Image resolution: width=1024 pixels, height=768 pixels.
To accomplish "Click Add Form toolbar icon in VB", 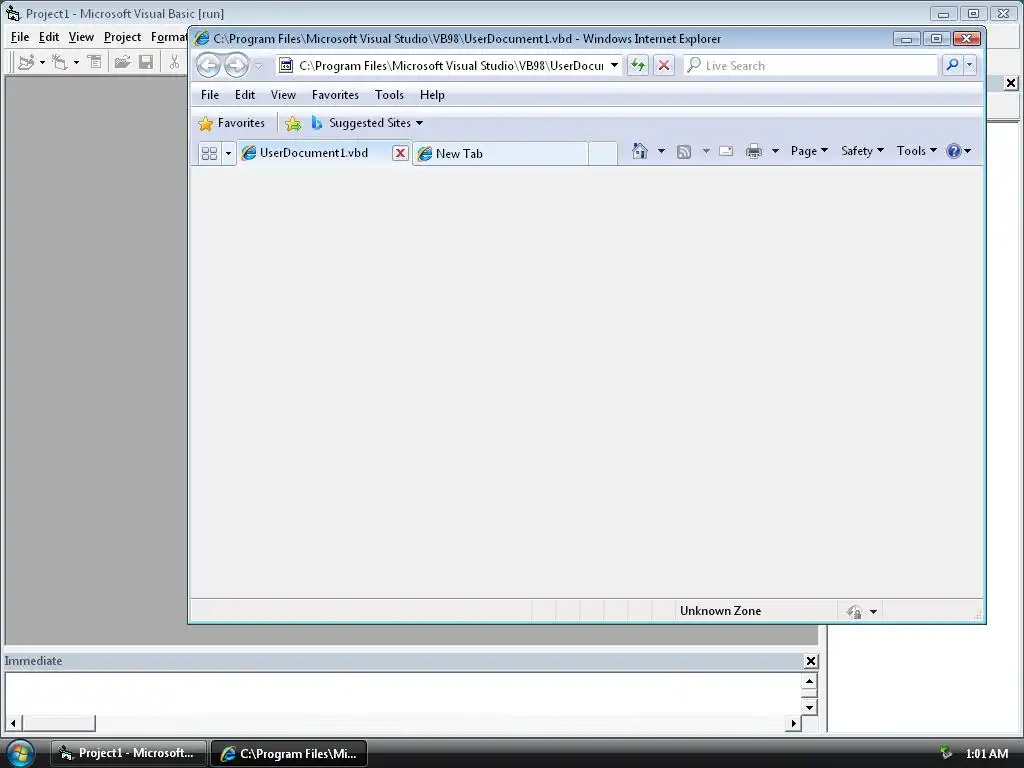I will point(60,62).
